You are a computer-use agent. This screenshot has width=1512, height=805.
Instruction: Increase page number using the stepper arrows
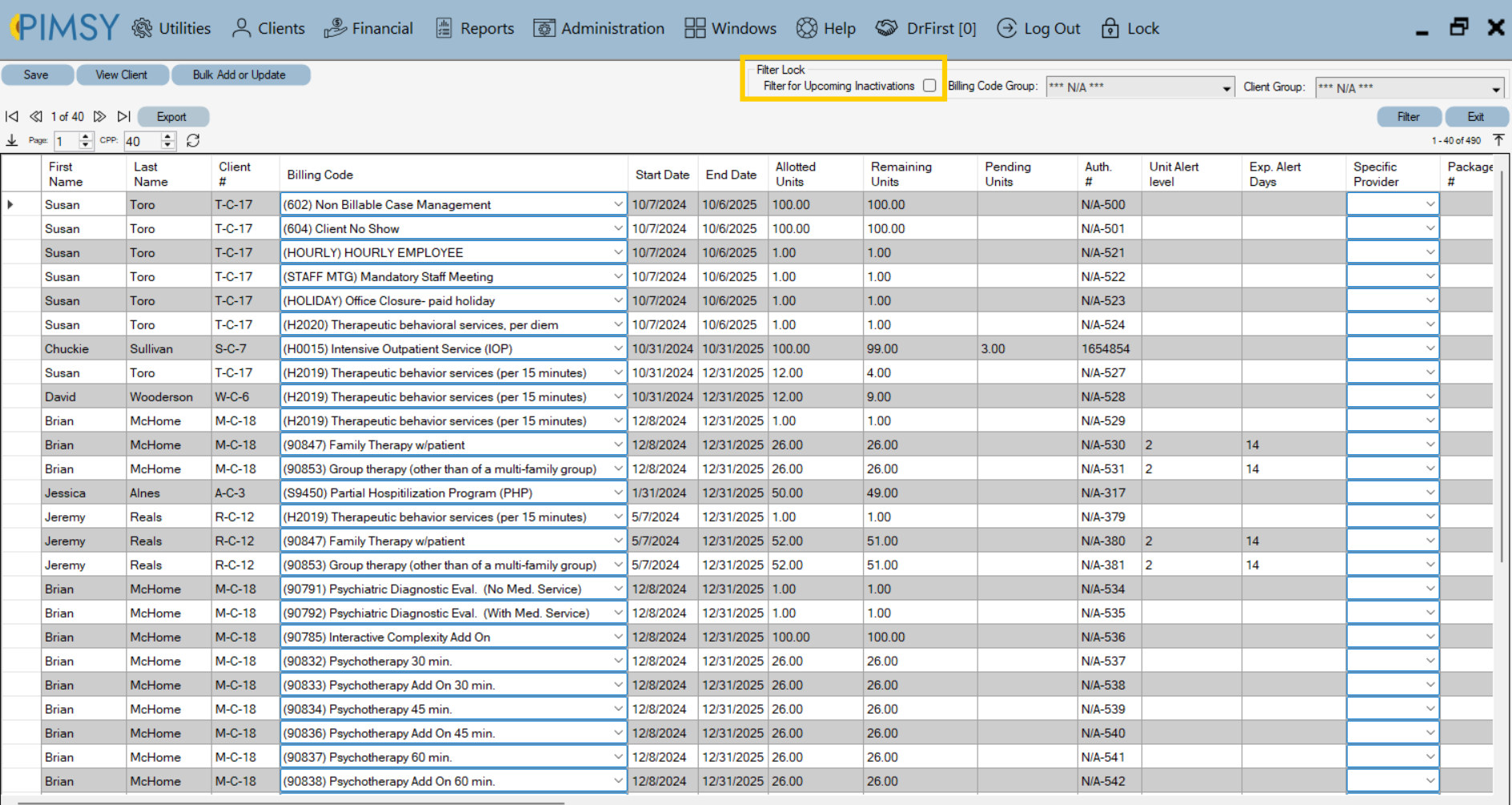point(87,137)
